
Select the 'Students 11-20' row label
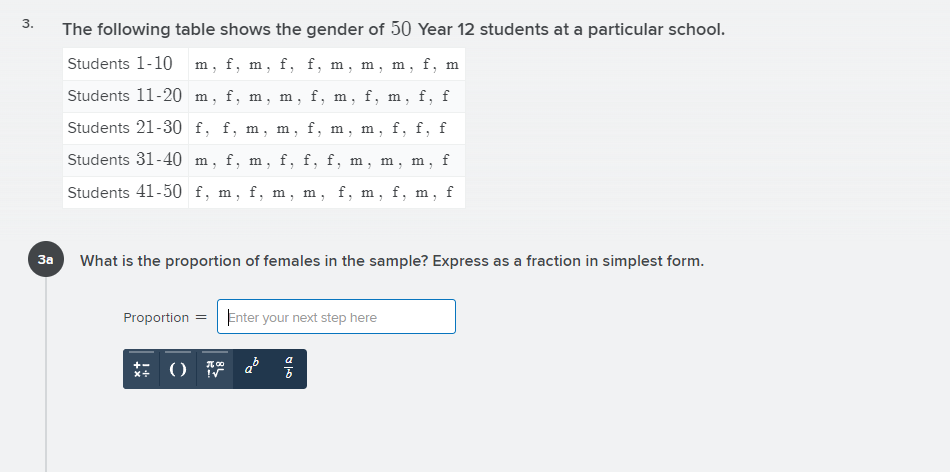[x=125, y=96]
